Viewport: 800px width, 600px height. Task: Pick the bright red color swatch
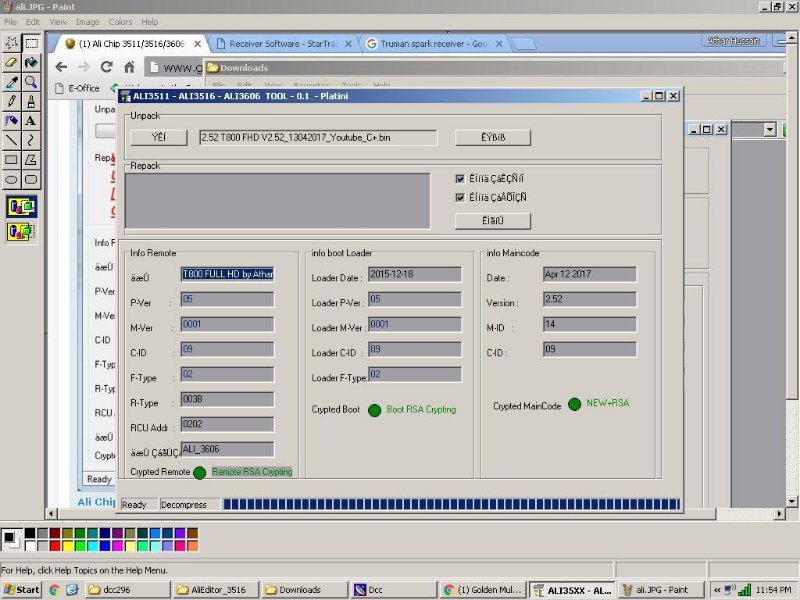(x=55, y=546)
